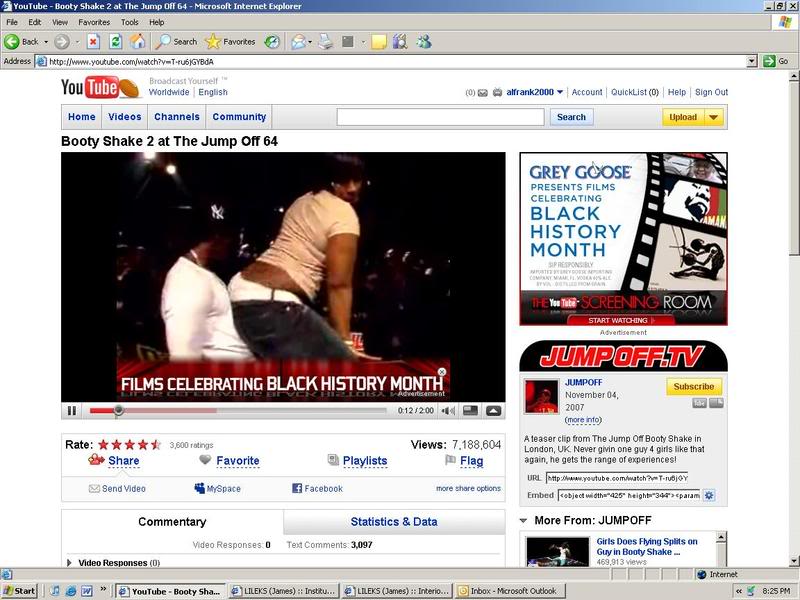Click the video progress bar scrubber handle
Screen dimensions: 800x600
point(118,410)
